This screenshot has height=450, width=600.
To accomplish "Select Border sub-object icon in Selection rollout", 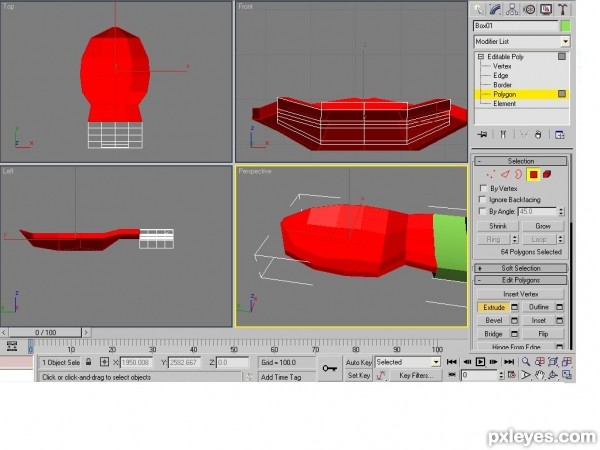I will [518, 174].
